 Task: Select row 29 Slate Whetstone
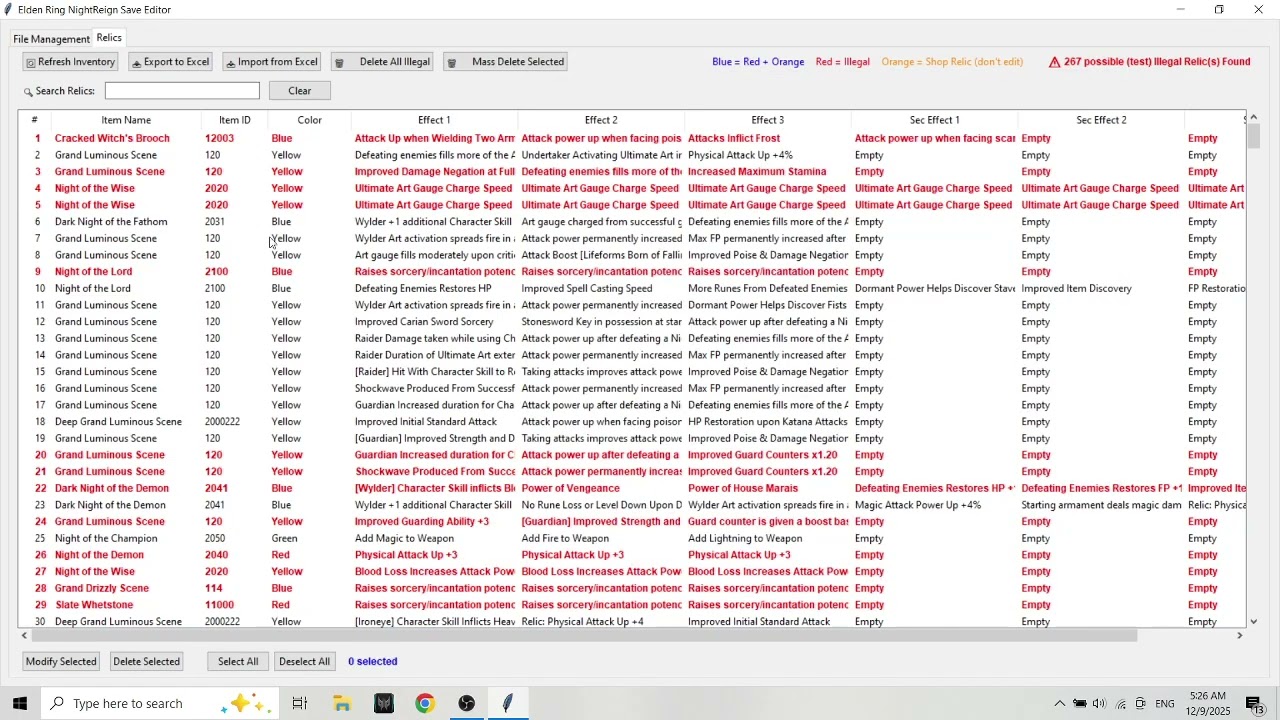632,606
